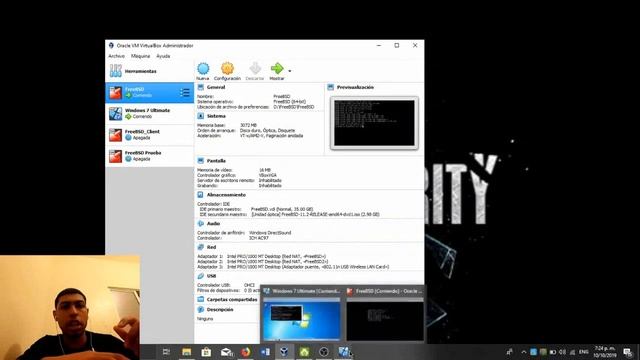This screenshot has width=640, height=360.
Task: Click the Nueva toolbar icon
Action: click(x=203, y=69)
